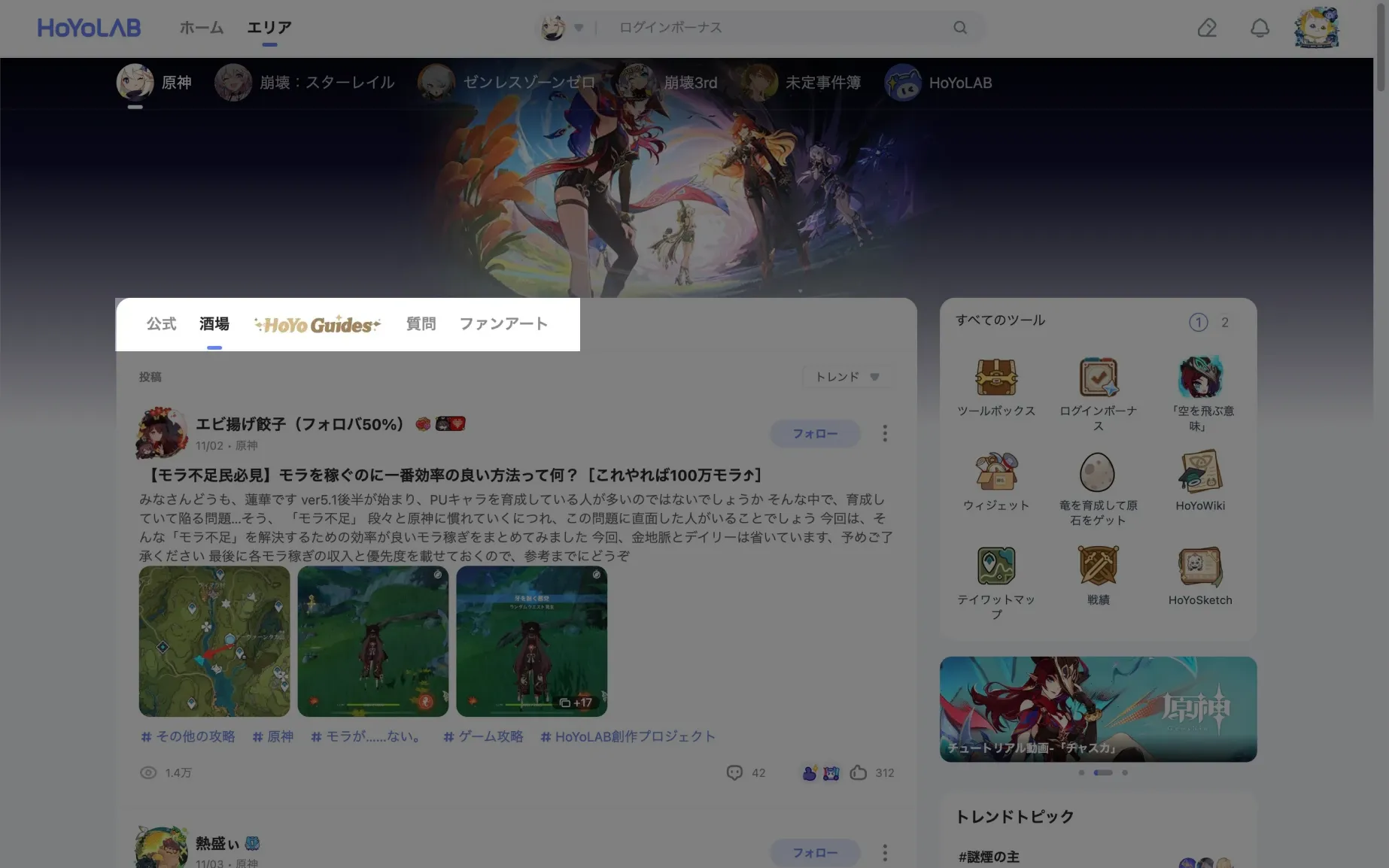Switch to the ファンアート tab
This screenshot has height=868, width=1389.
pos(503,324)
